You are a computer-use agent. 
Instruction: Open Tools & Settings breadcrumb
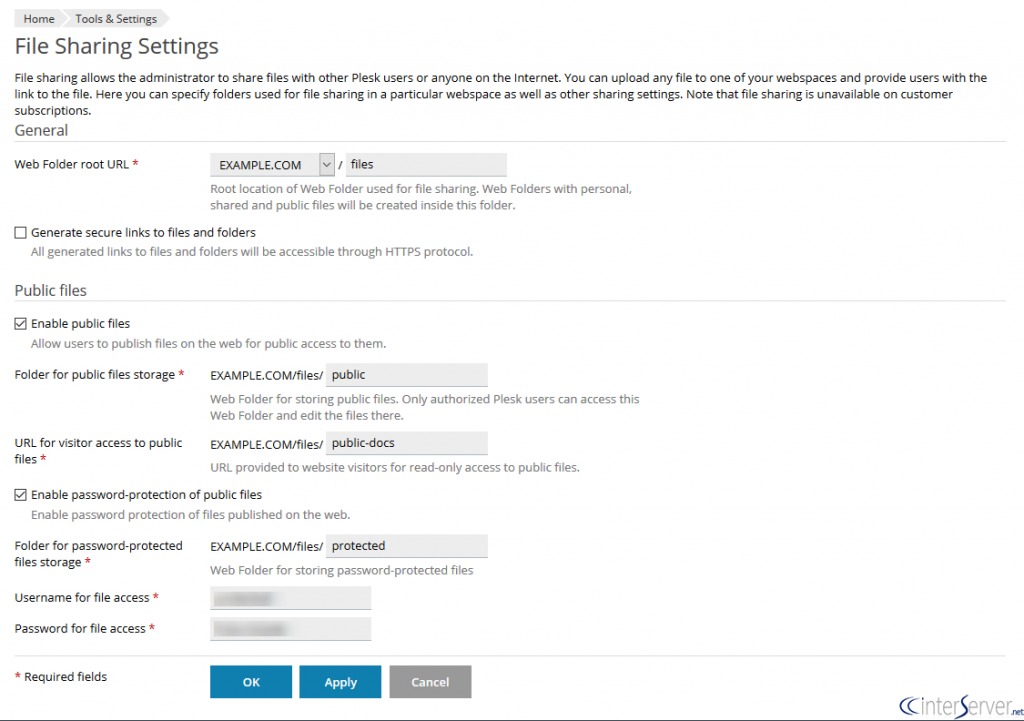116,19
